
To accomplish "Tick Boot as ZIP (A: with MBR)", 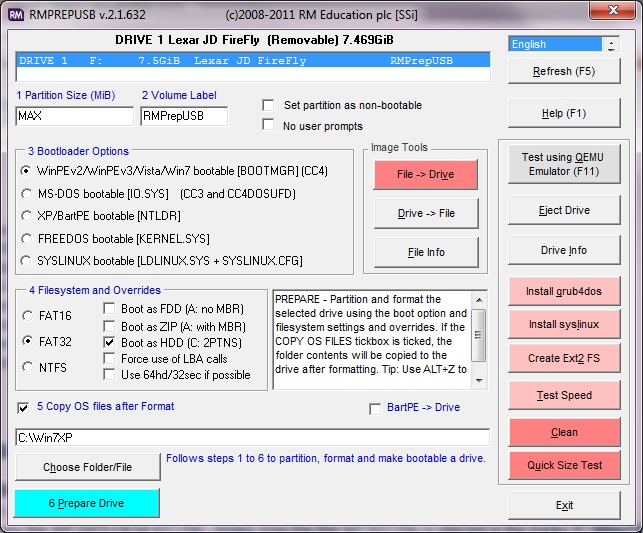I will [x=109, y=326].
